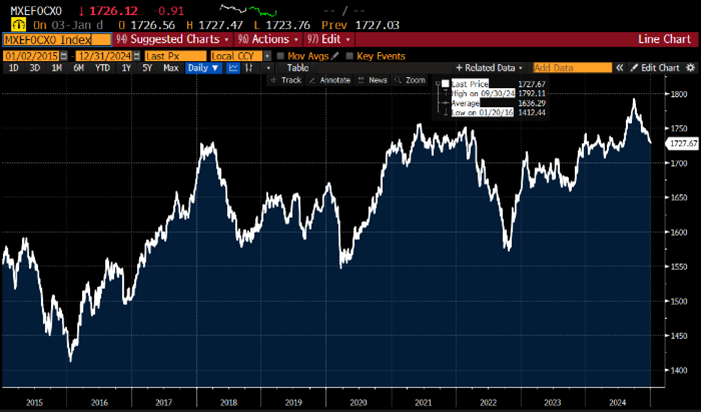
Task: Expand the Related Data dropdown
Action: pos(488,68)
